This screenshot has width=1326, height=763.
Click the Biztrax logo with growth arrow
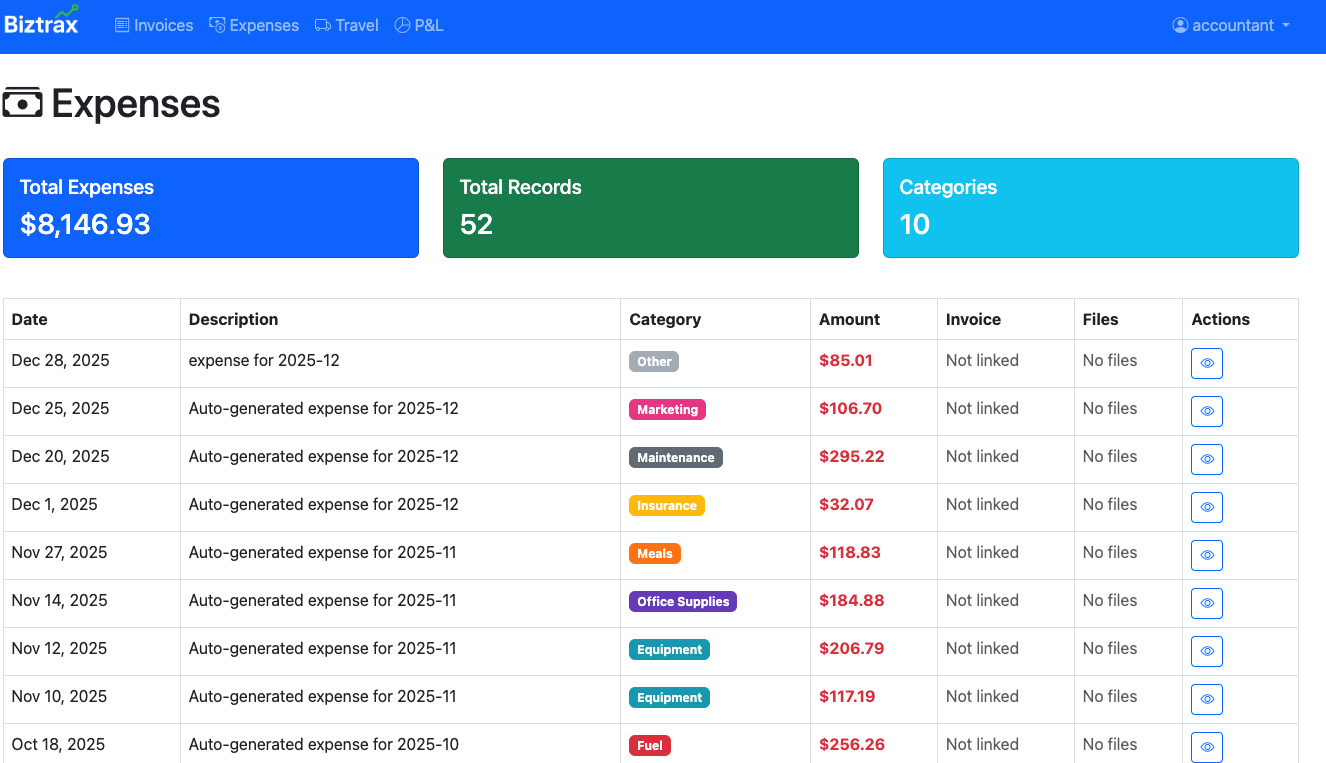coord(43,21)
